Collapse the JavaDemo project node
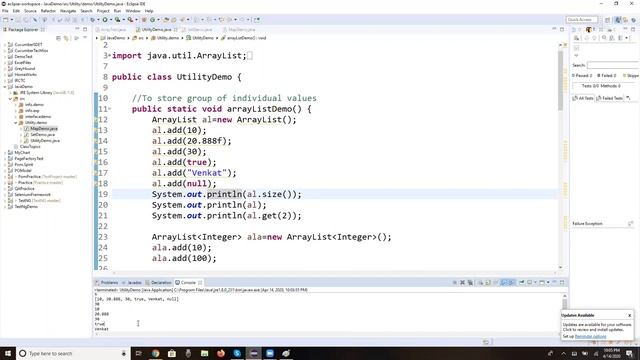Viewport: 640px width, 360px height. tap(5, 87)
